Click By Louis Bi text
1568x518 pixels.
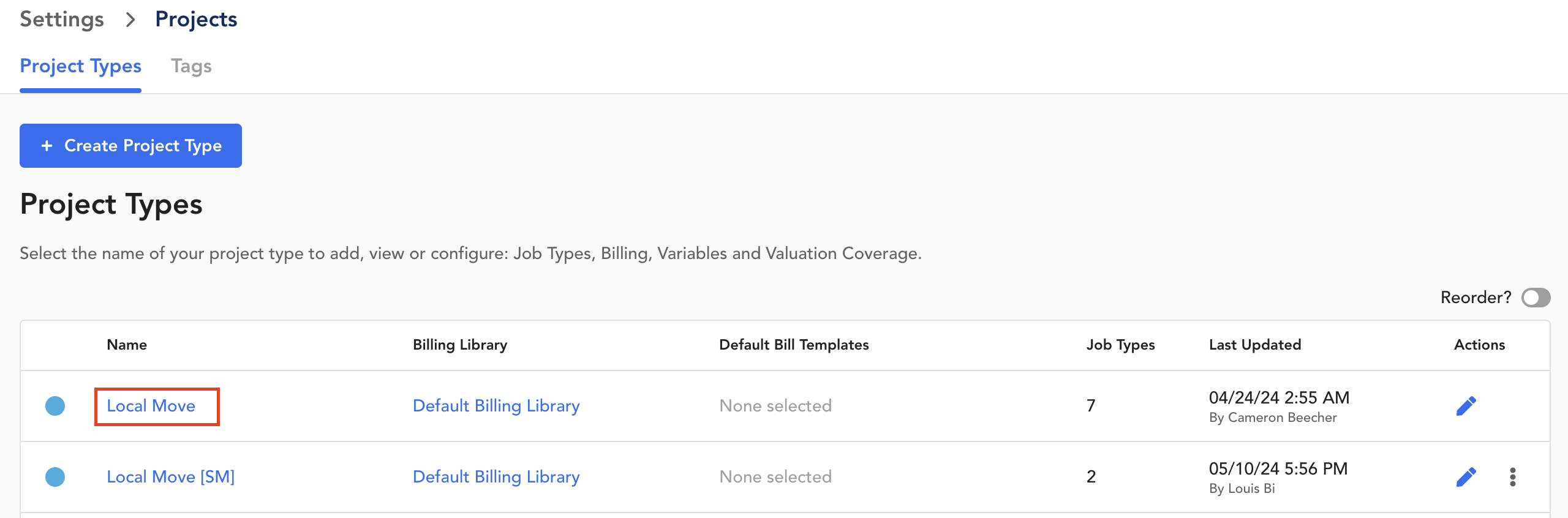point(1242,489)
